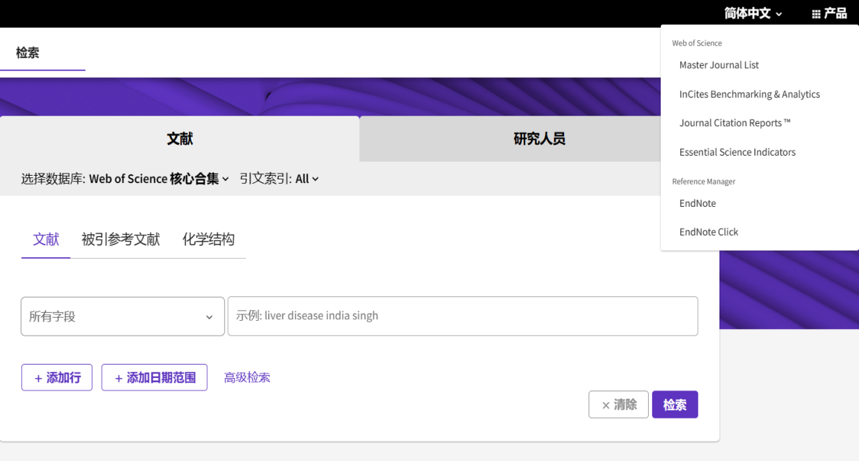This screenshot has width=859, height=461.
Task: Focus the search input with liver disease example
Action: [463, 316]
